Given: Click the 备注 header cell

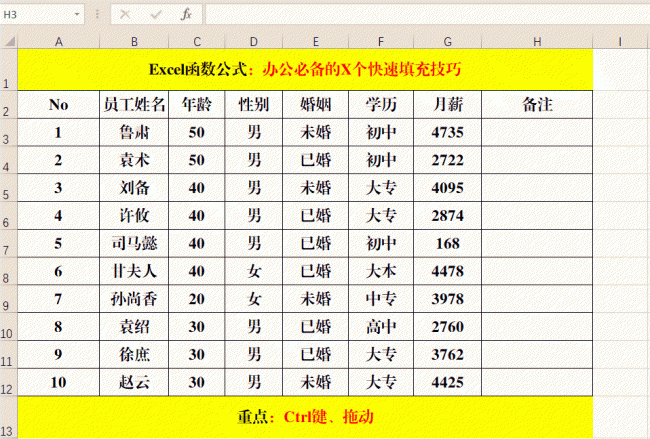Looking at the screenshot, I should point(537,104).
